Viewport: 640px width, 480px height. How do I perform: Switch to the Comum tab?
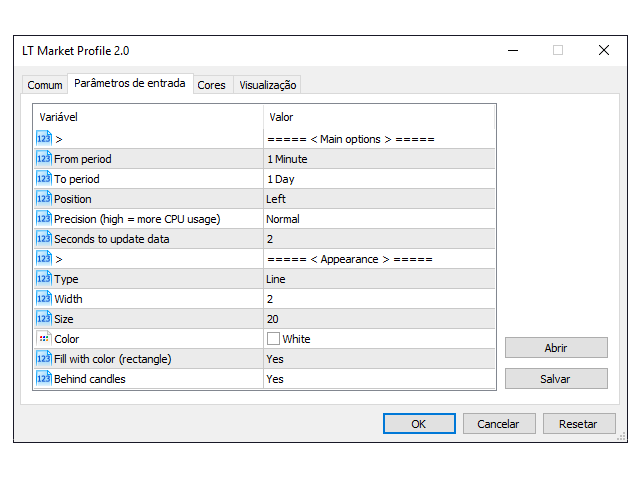click(x=45, y=85)
